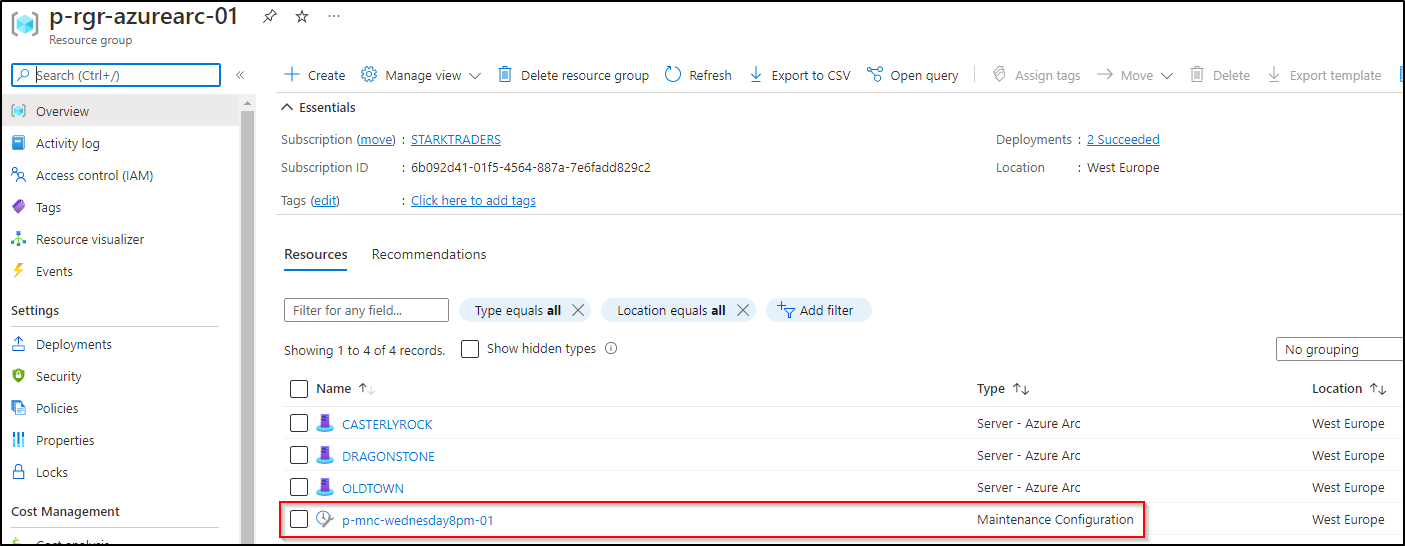Open the 2 Succeeded deployments link
Image resolution: width=1405 pixels, height=546 pixels.
click(x=1123, y=139)
